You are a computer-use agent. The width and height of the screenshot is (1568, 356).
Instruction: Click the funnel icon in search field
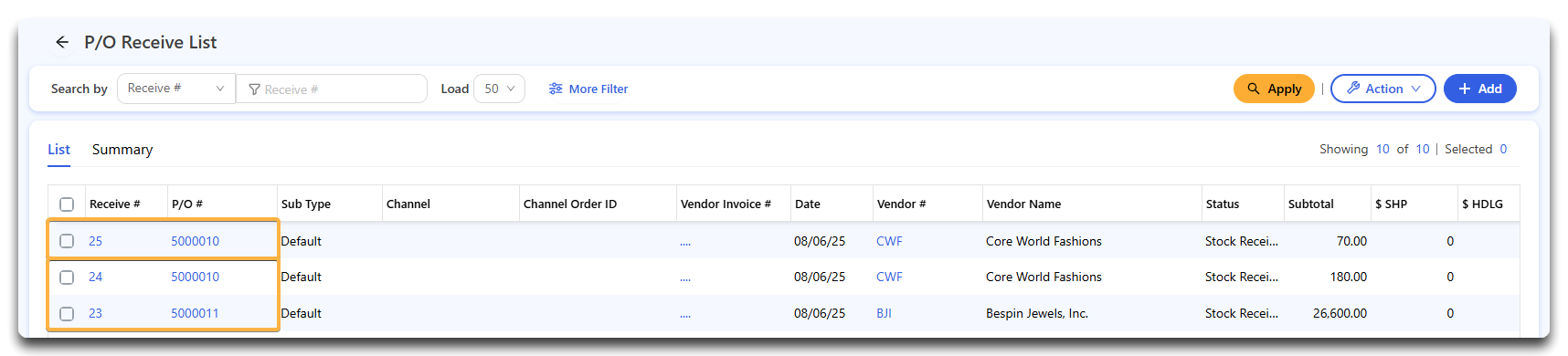click(x=255, y=89)
